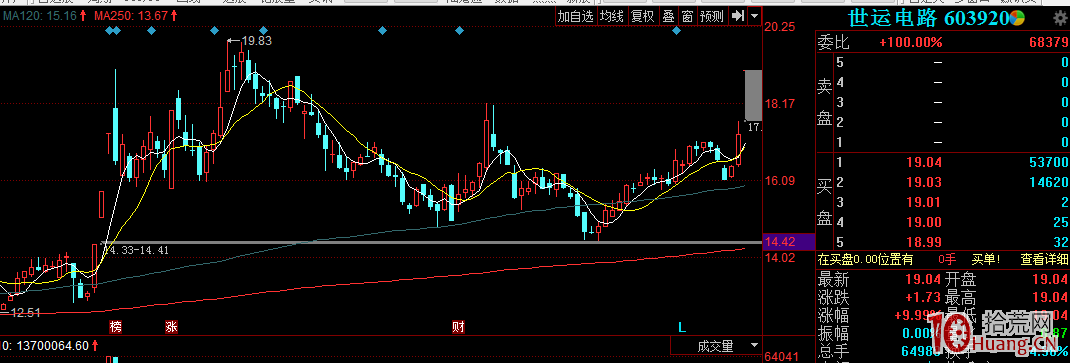Click the 世运电路 stock title
This screenshot has height=363, width=1070.
(893, 17)
